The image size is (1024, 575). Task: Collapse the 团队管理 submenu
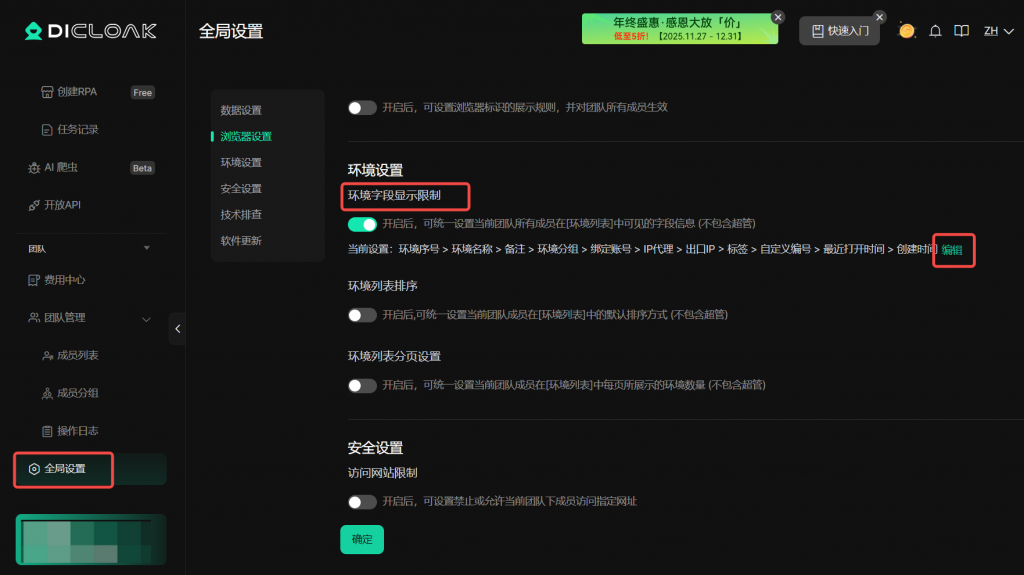pyautogui.click(x=146, y=318)
